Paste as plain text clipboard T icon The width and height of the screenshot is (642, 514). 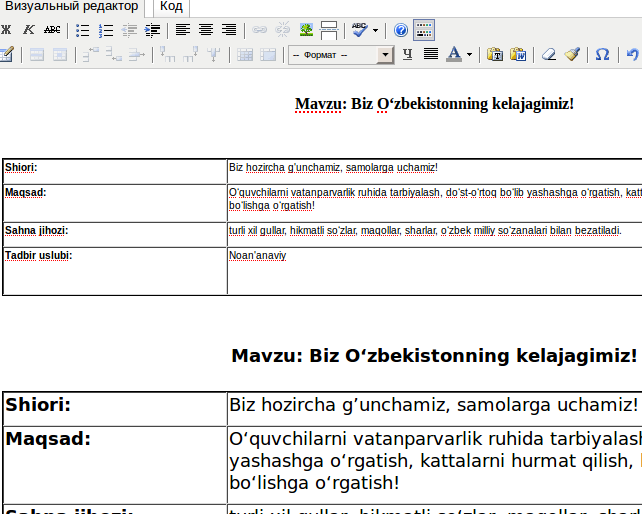(495, 54)
